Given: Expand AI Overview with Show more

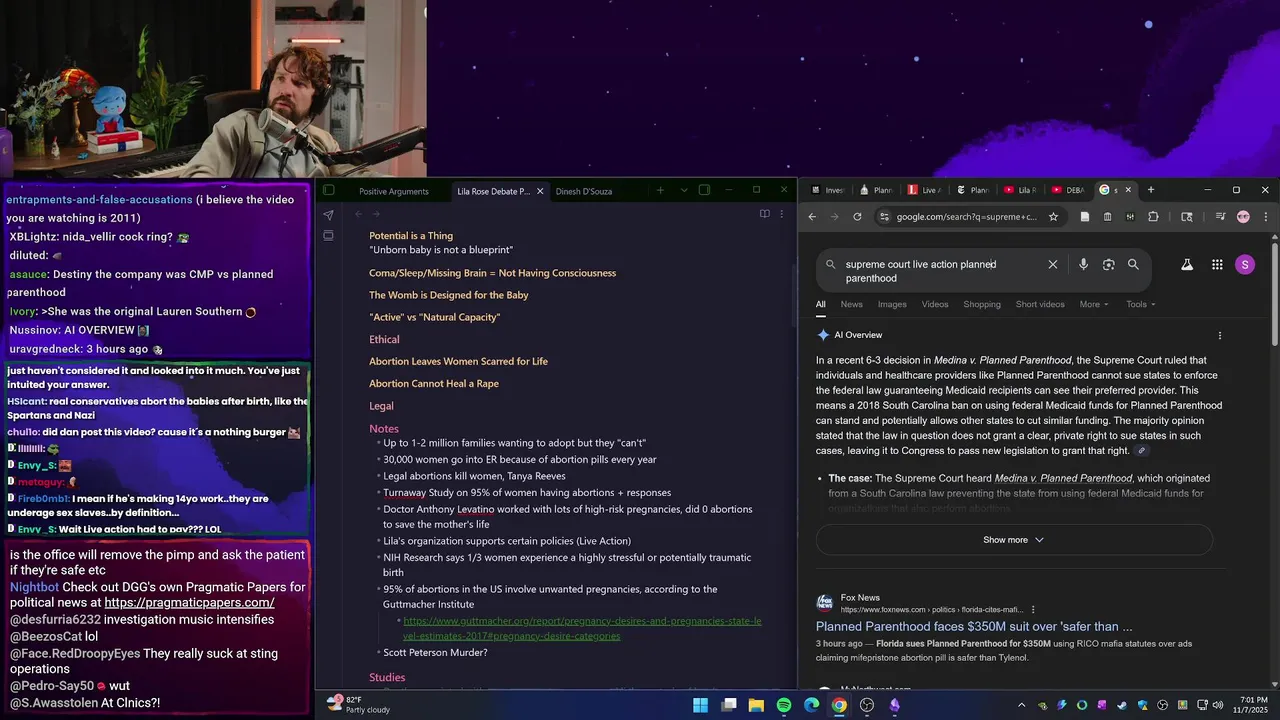Looking at the screenshot, I should [1014, 540].
